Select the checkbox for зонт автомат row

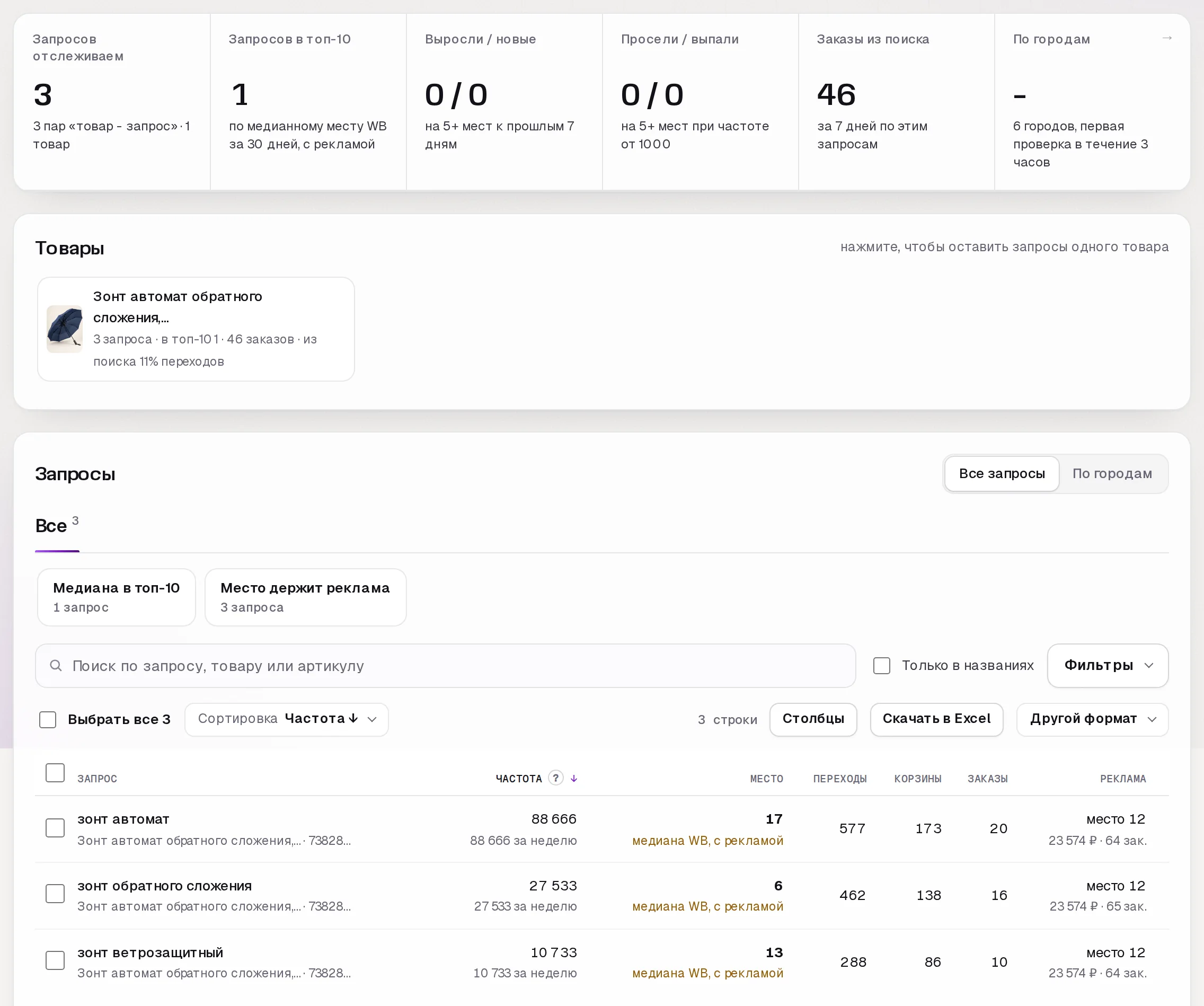(x=55, y=827)
